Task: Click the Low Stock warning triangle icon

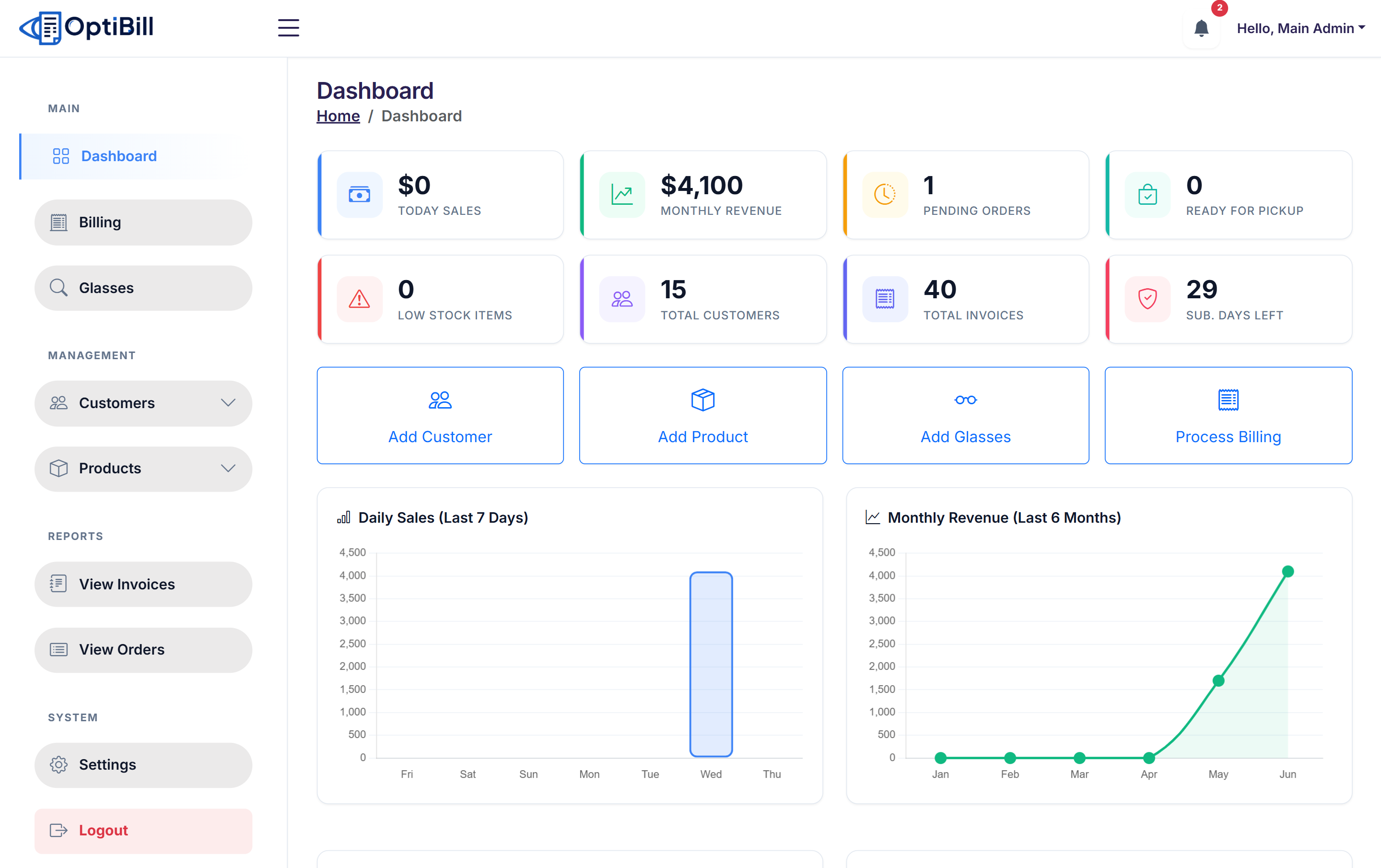Action: click(x=360, y=299)
